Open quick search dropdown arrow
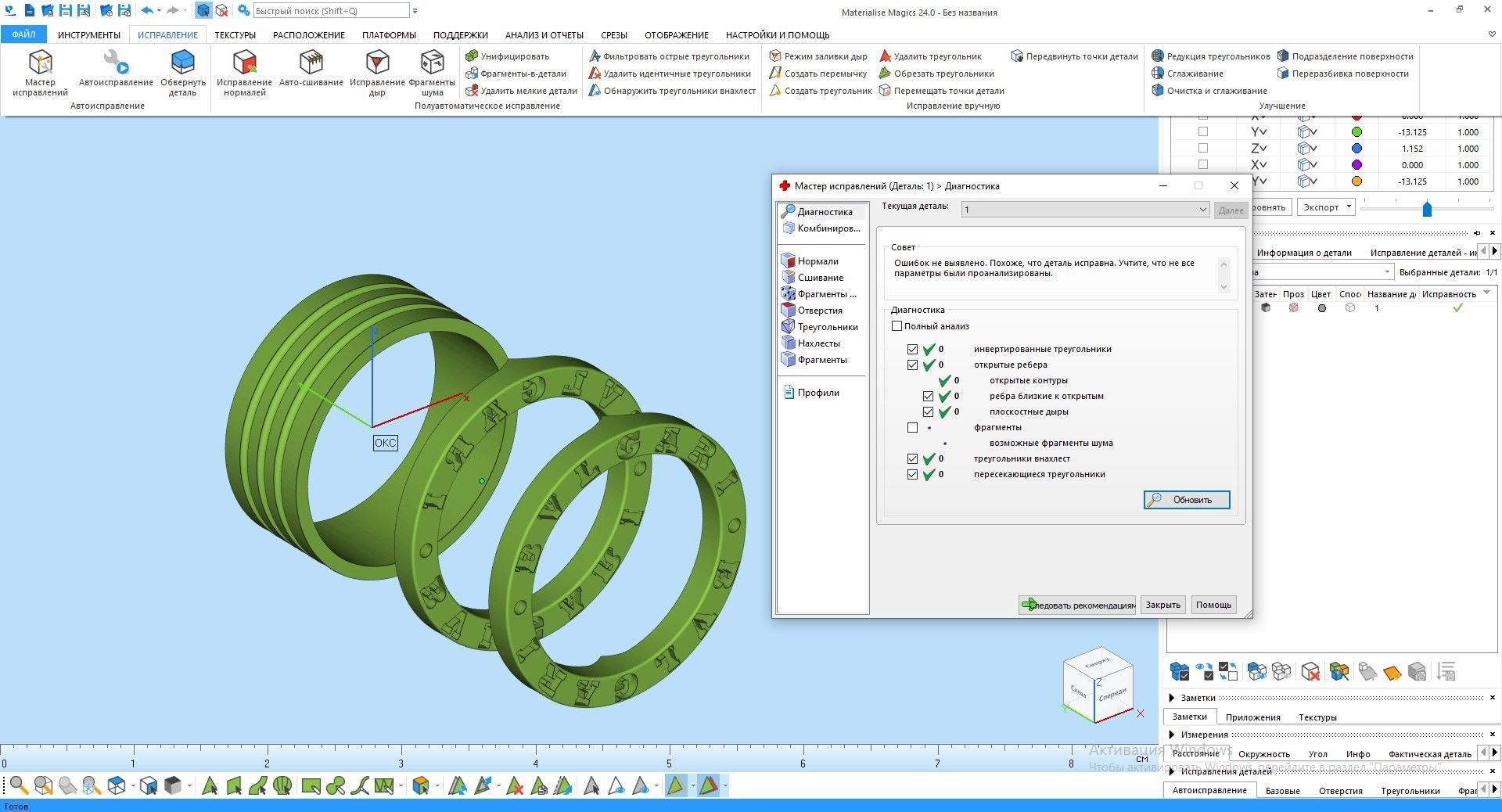The image size is (1502, 812). pos(415,11)
